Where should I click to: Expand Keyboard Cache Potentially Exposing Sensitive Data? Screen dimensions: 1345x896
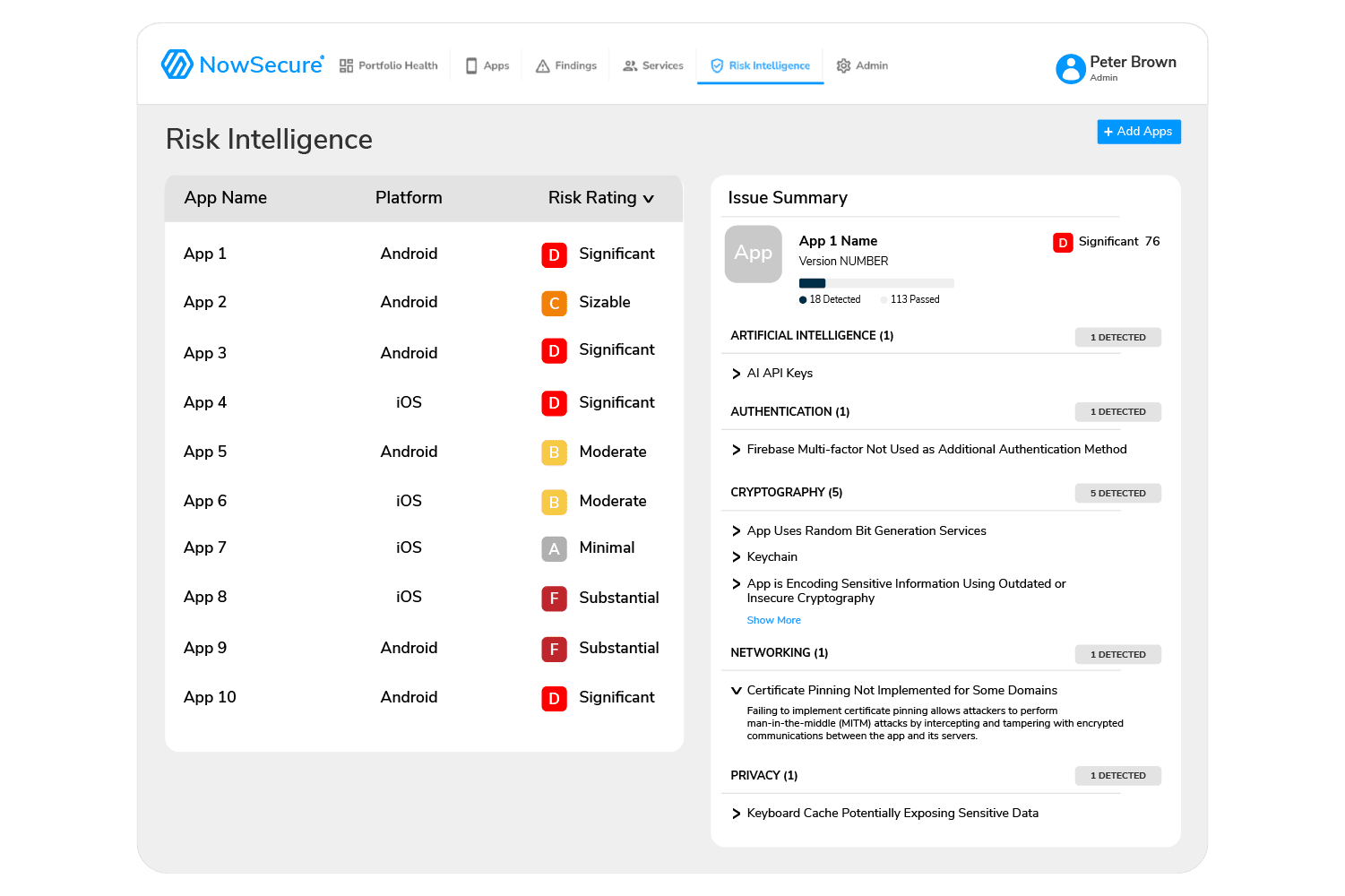pos(737,814)
